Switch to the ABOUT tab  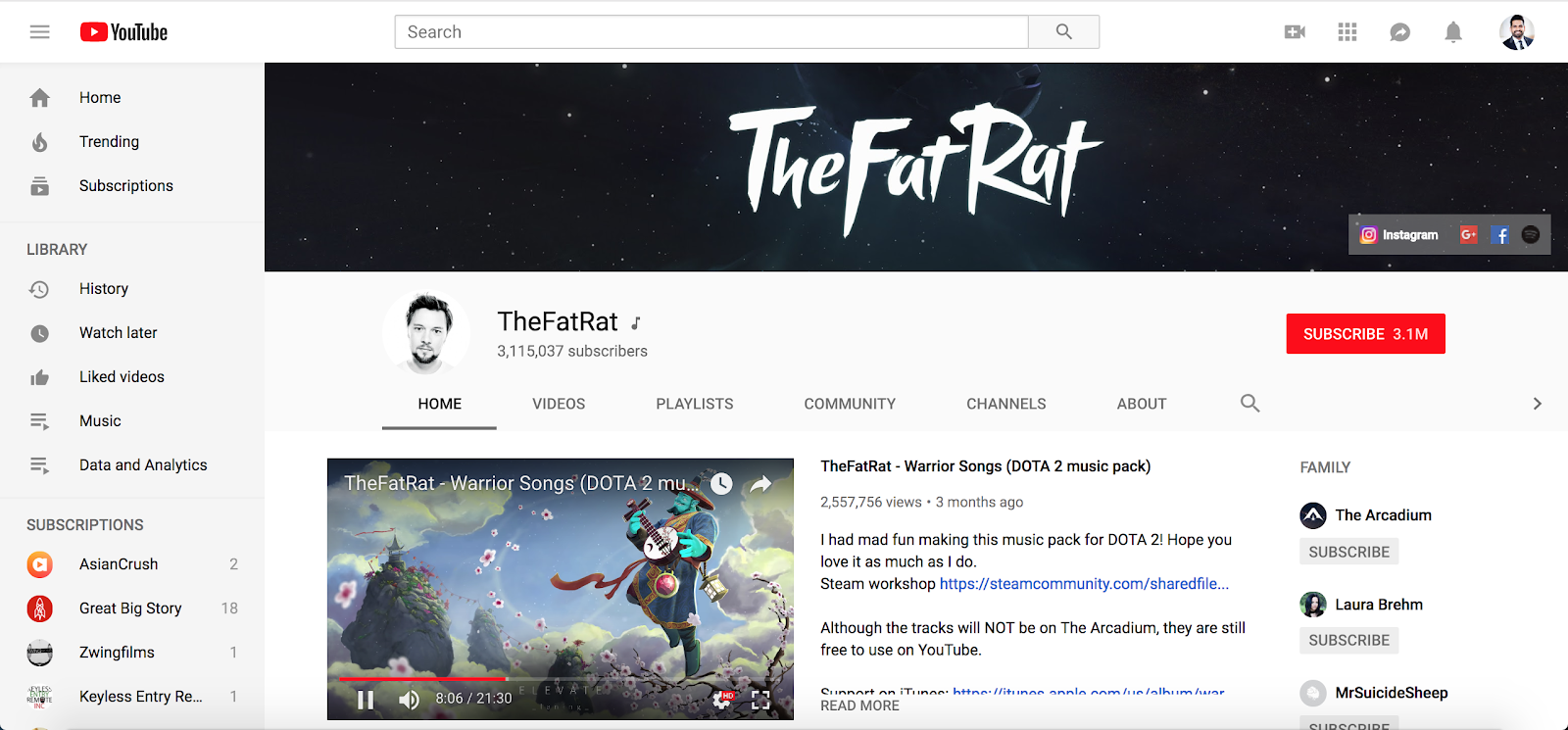click(1142, 404)
